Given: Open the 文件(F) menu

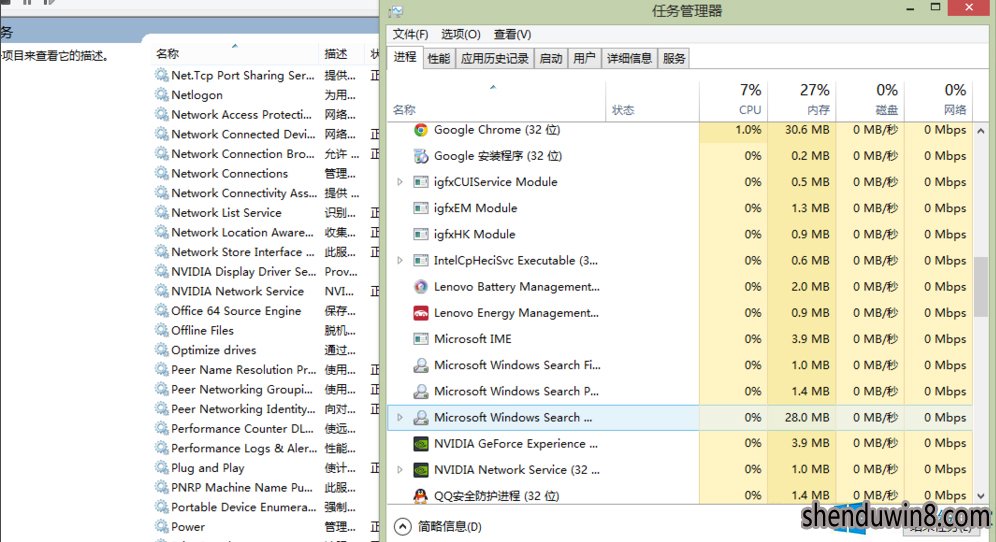Looking at the screenshot, I should [410, 34].
